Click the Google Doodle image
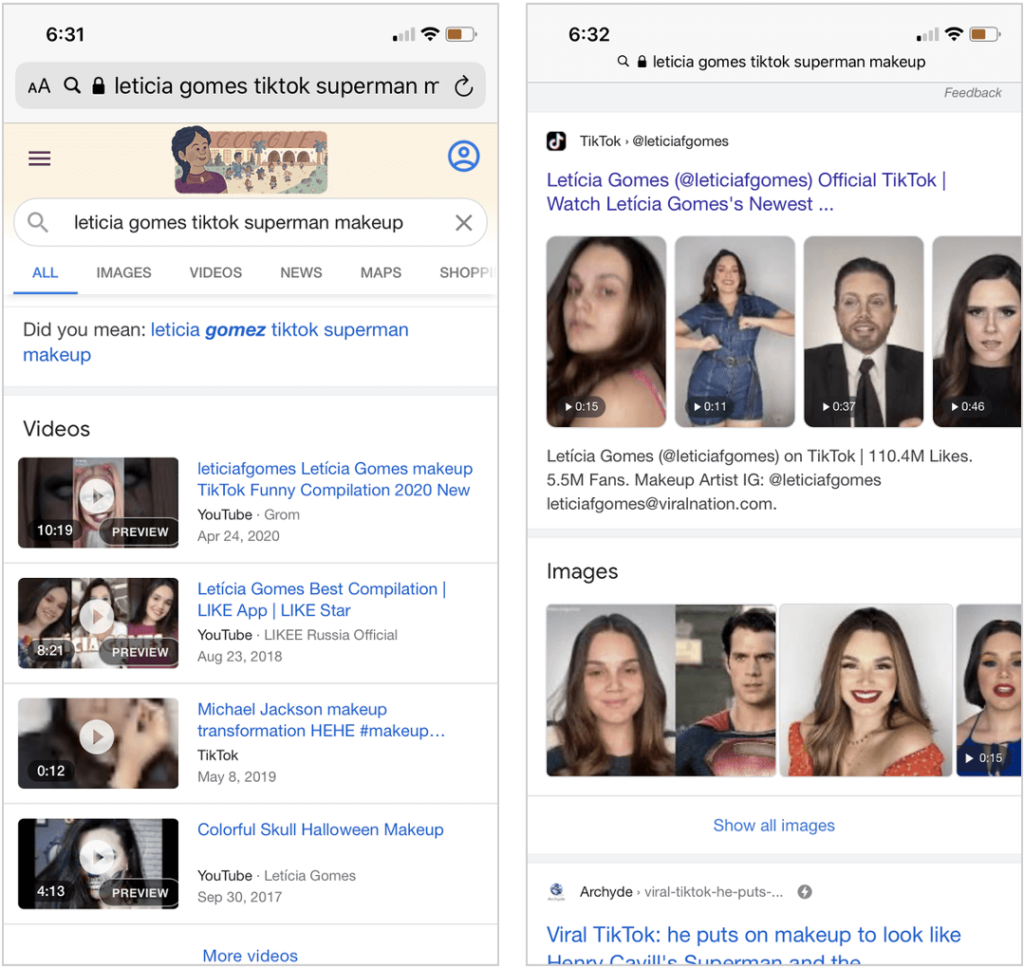The height and width of the screenshot is (968, 1024). click(250, 159)
